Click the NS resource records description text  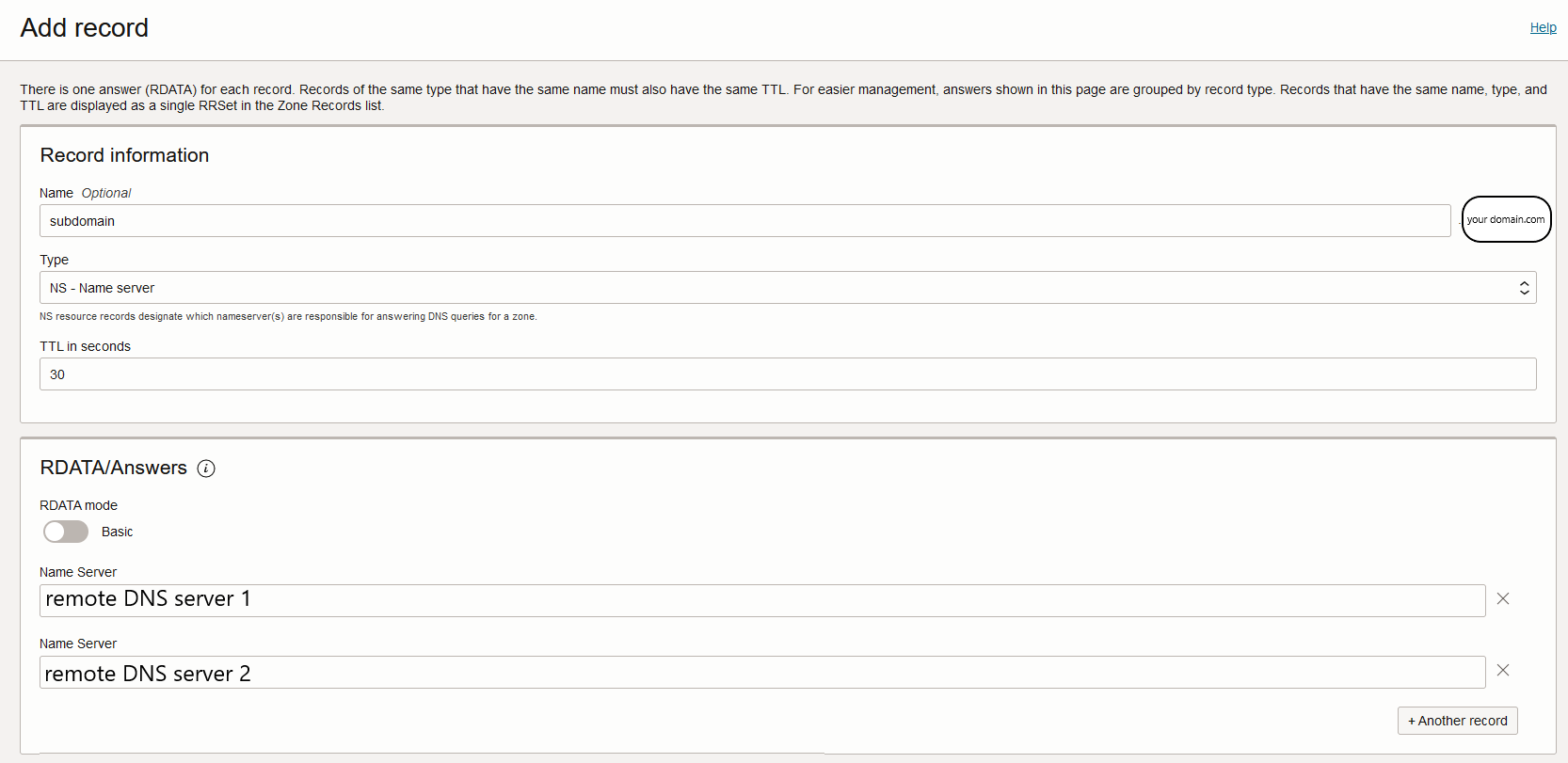pos(288,316)
